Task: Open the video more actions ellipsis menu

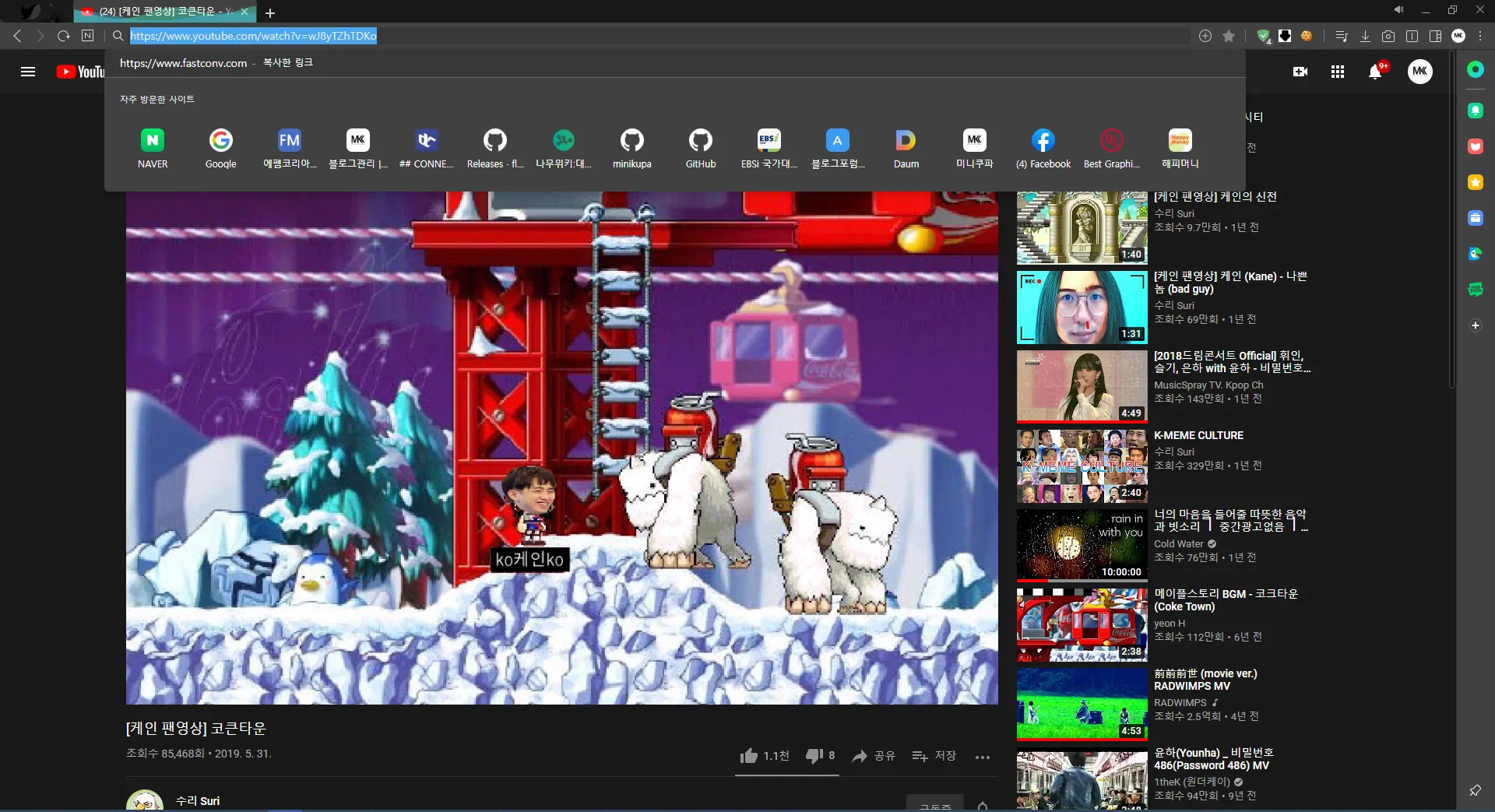Action: 983,757
